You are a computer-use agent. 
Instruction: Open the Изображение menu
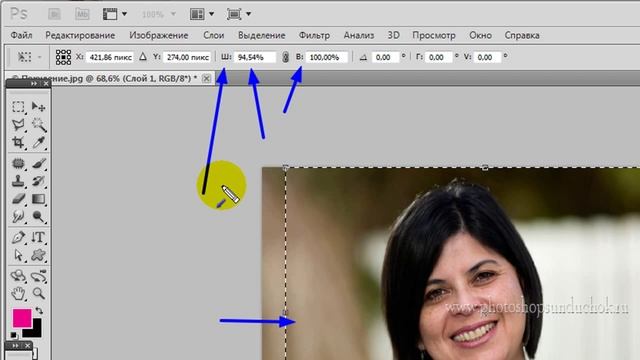159,36
